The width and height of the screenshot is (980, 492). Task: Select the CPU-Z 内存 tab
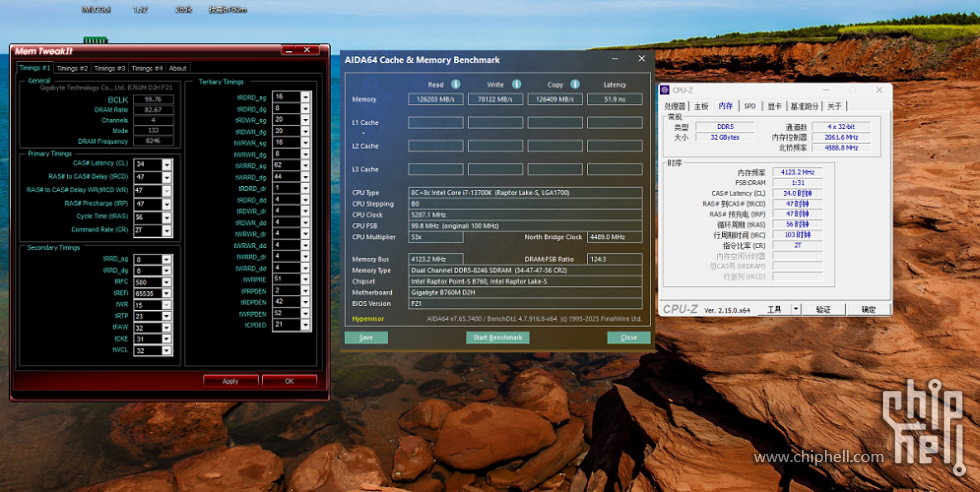pos(726,106)
